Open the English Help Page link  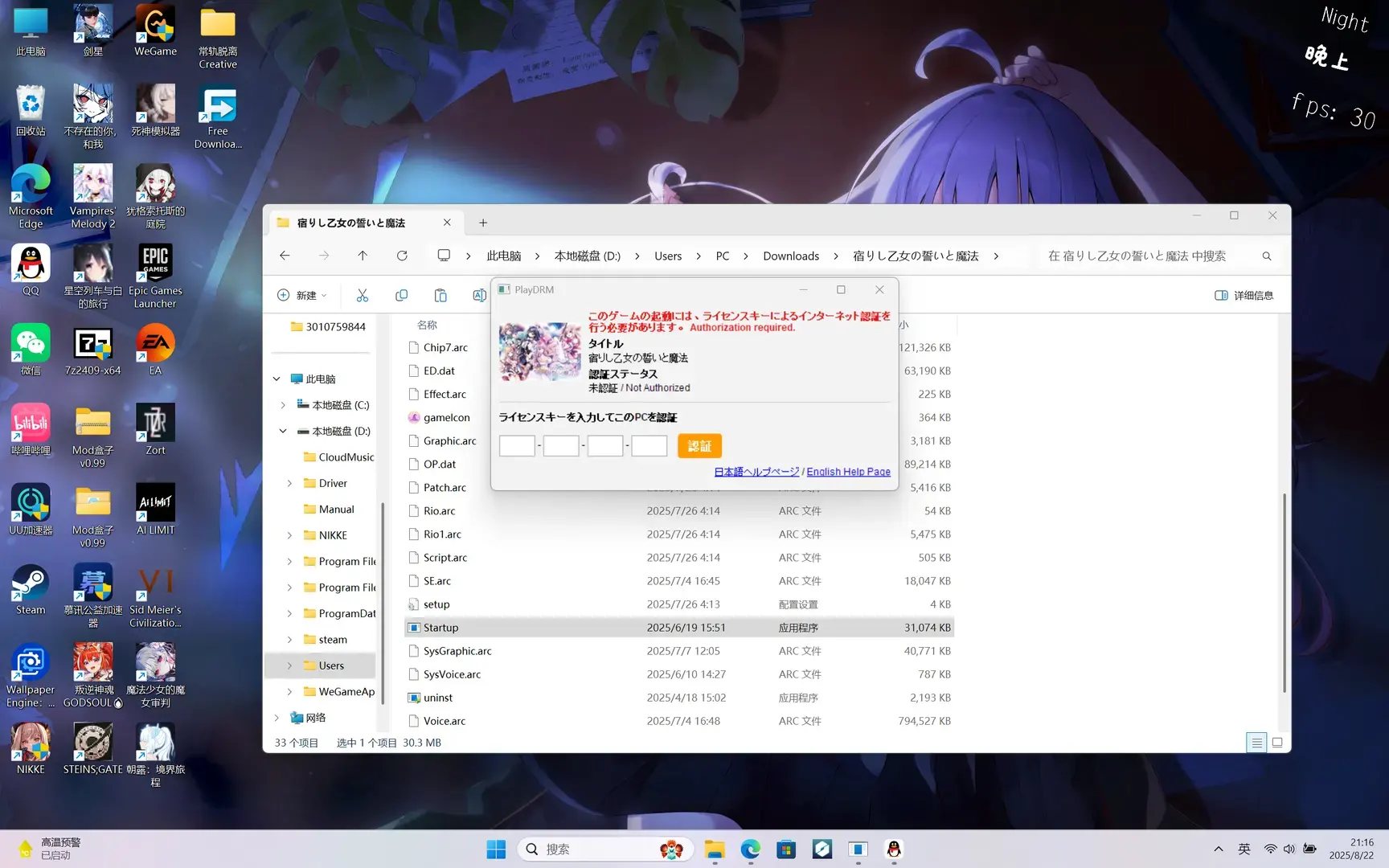click(848, 472)
